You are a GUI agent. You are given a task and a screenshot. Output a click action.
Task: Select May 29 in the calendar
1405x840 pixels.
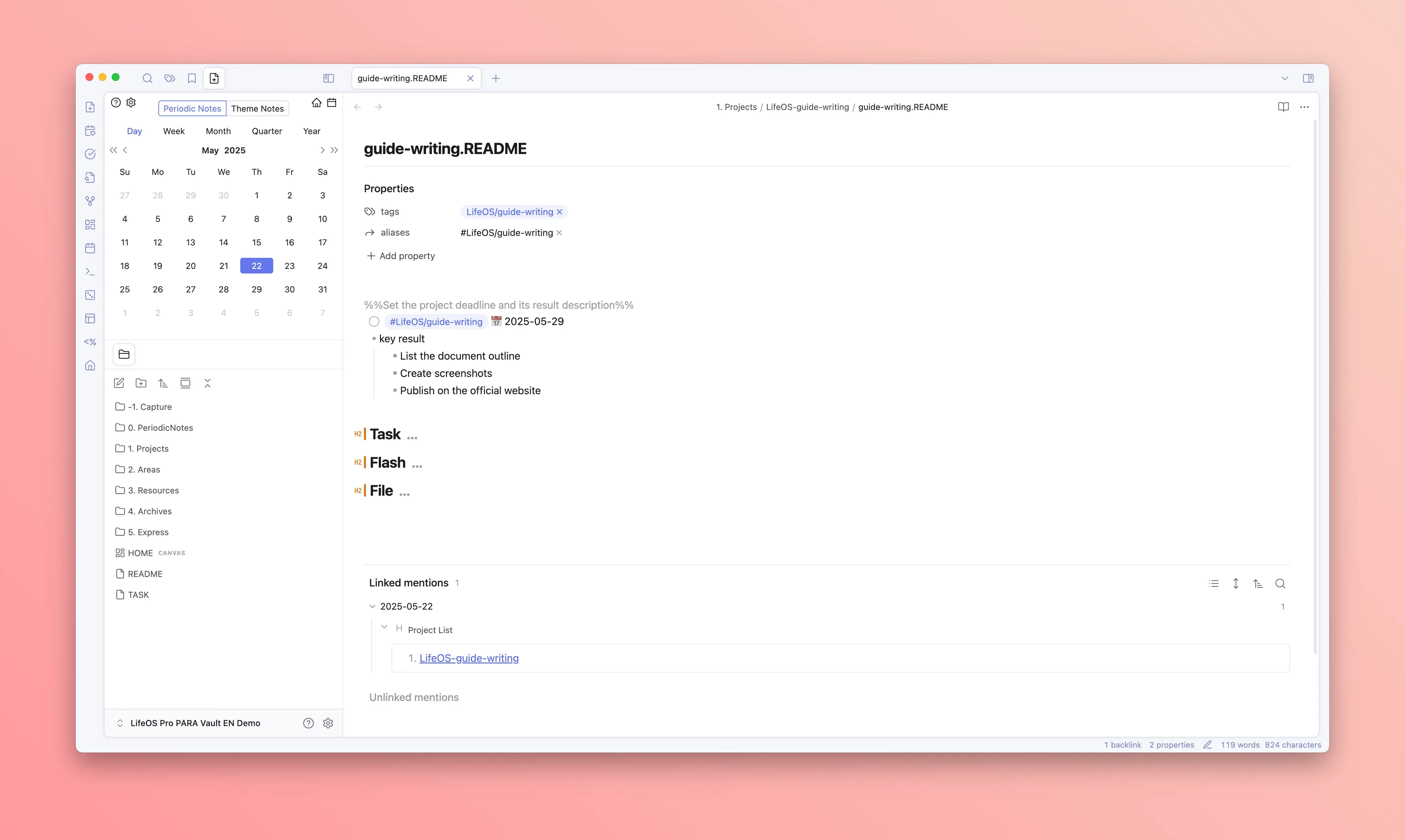click(257, 289)
